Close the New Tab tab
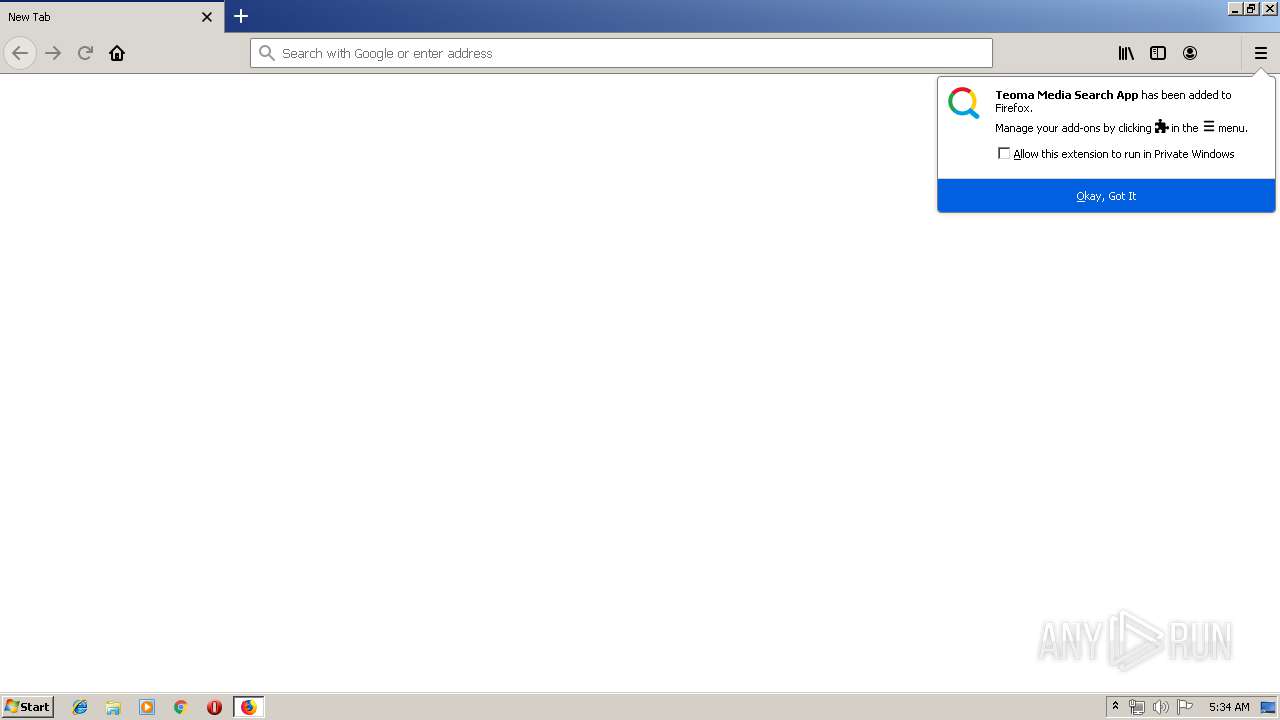 pyautogui.click(x=207, y=17)
